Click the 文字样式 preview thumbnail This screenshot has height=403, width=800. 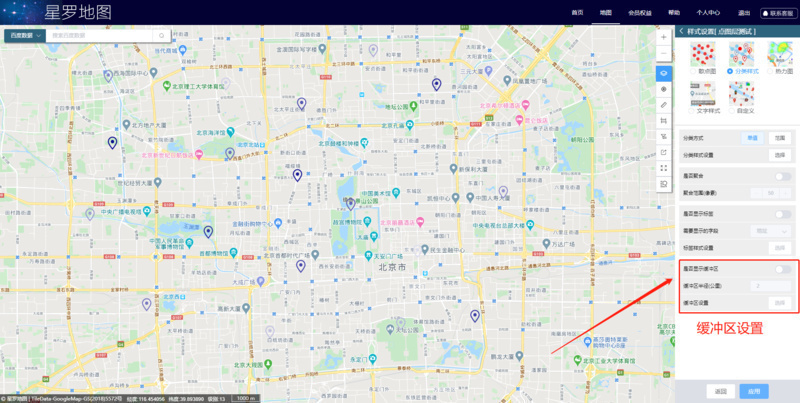click(703, 93)
